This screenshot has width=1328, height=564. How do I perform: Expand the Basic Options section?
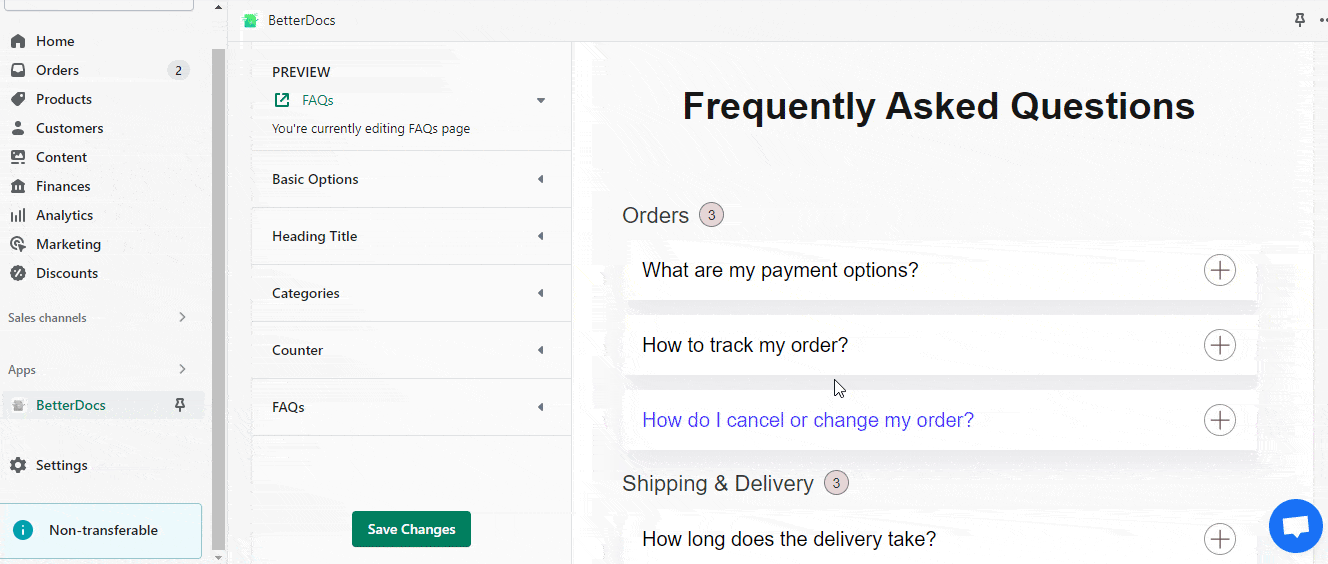tap(411, 179)
